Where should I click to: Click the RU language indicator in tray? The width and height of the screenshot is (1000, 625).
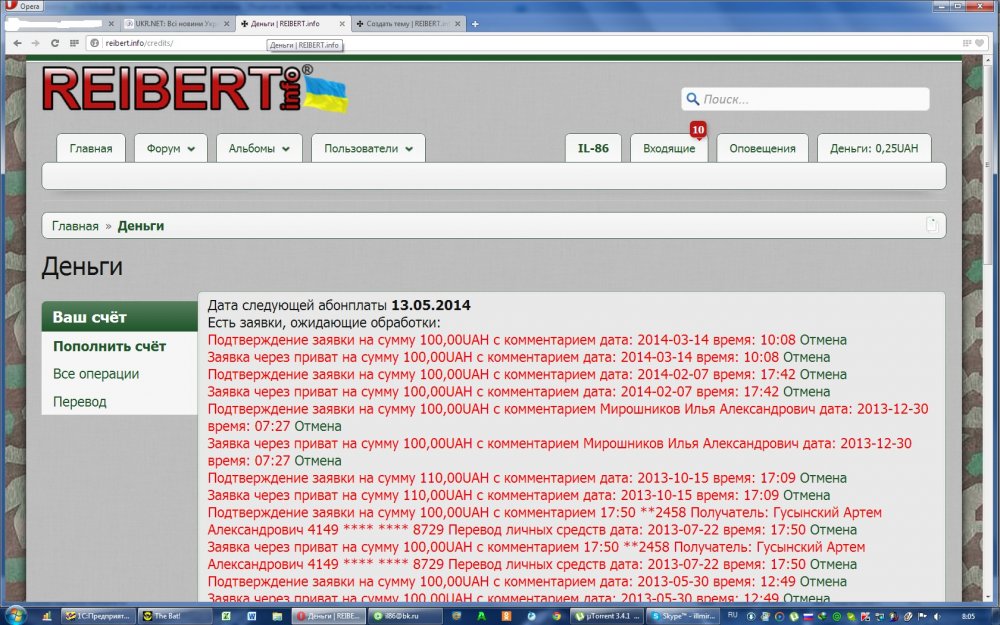point(732,615)
